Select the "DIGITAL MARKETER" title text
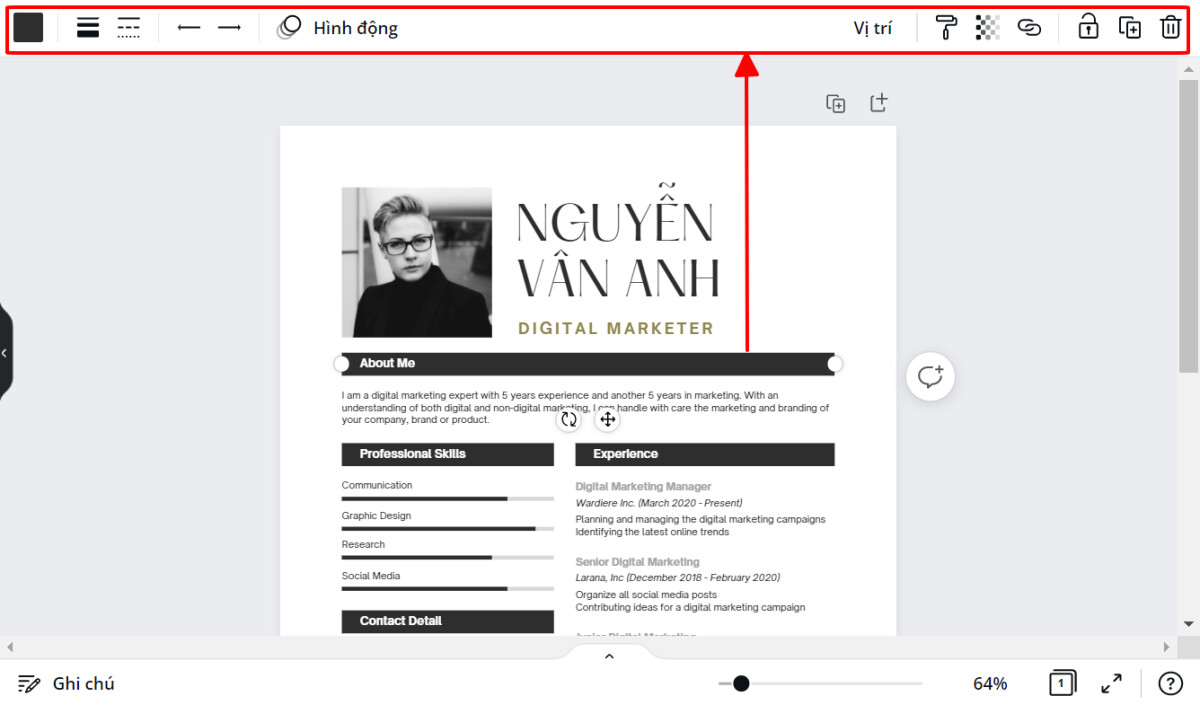 616,328
